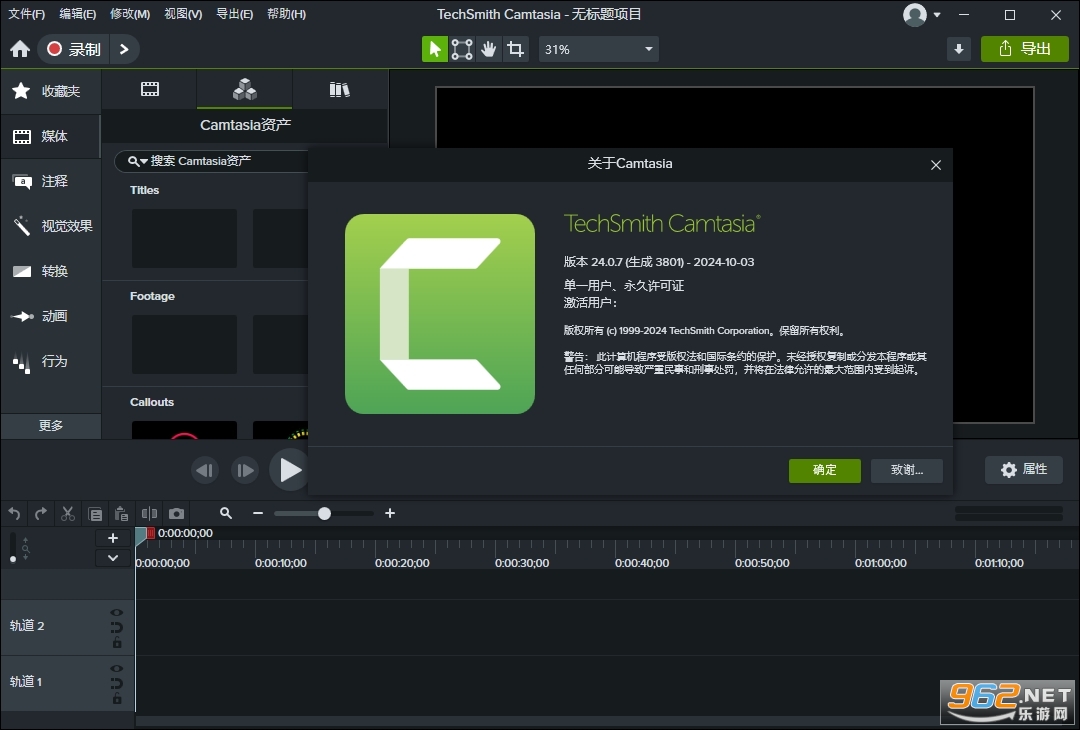Toggle track 1 visibility eye
The height and width of the screenshot is (730, 1080).
(x=116, y=669)
